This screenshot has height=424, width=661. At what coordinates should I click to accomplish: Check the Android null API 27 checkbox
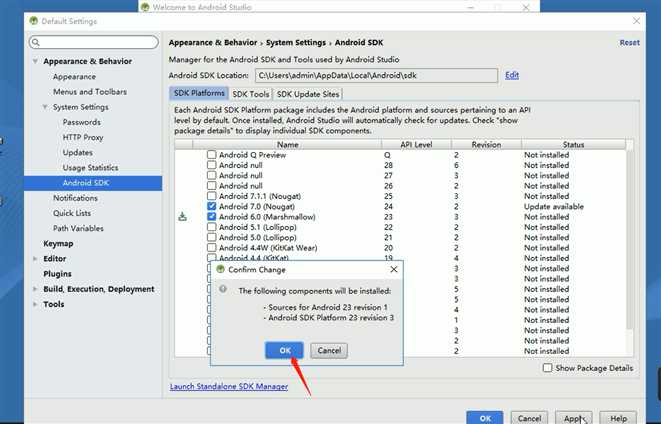point(212,175)
